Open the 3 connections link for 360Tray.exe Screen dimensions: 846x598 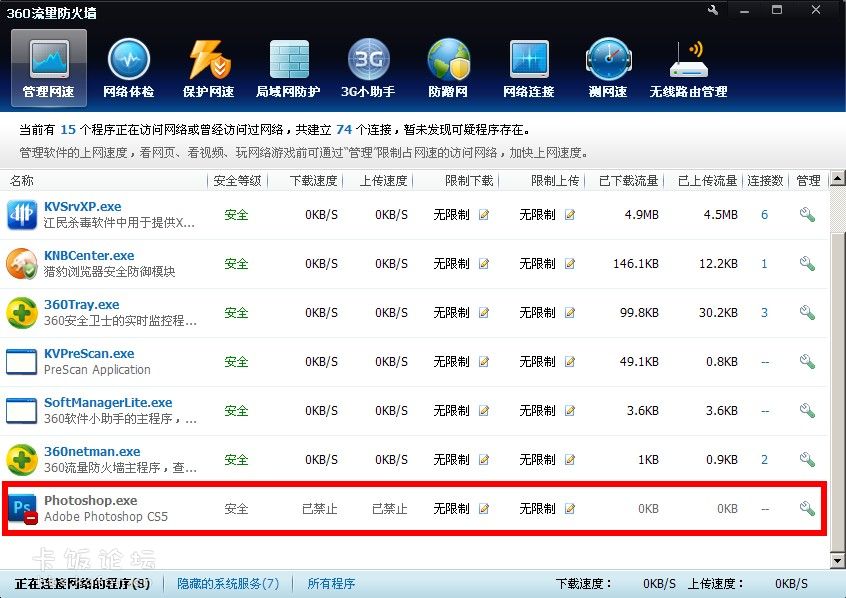click(765, 313)
